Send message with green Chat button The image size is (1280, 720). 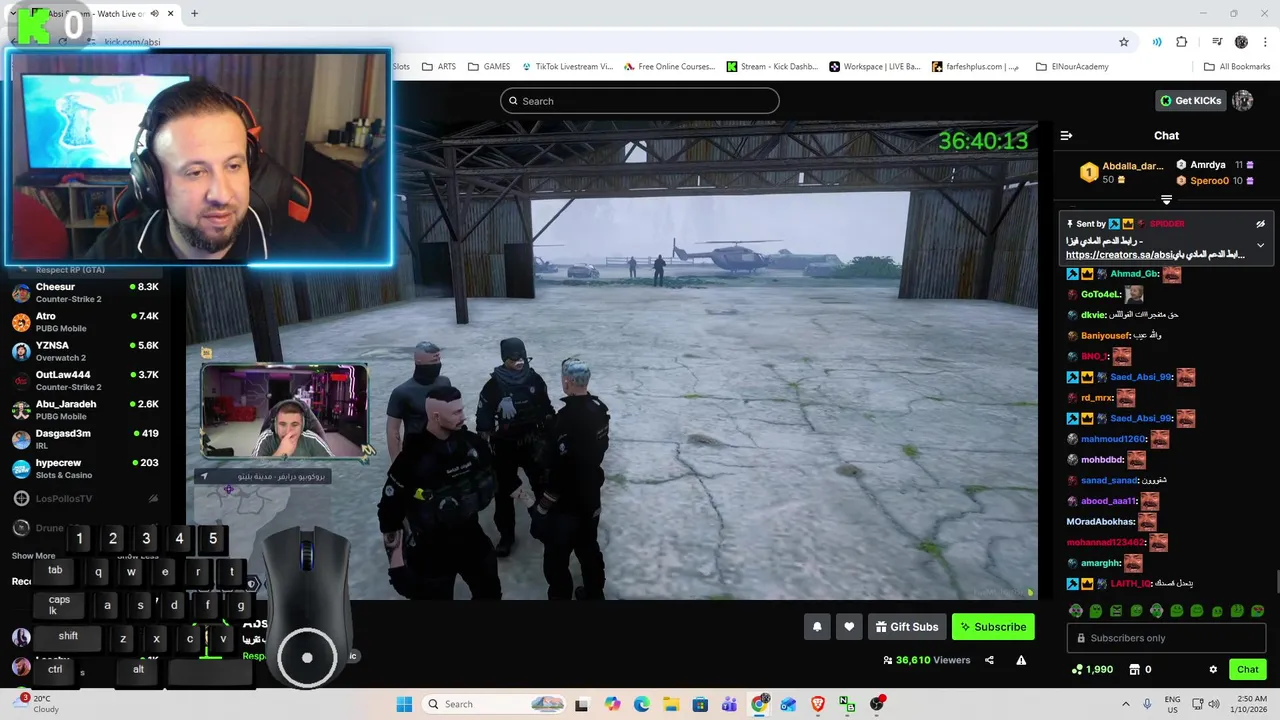[x=1248, y=669]
